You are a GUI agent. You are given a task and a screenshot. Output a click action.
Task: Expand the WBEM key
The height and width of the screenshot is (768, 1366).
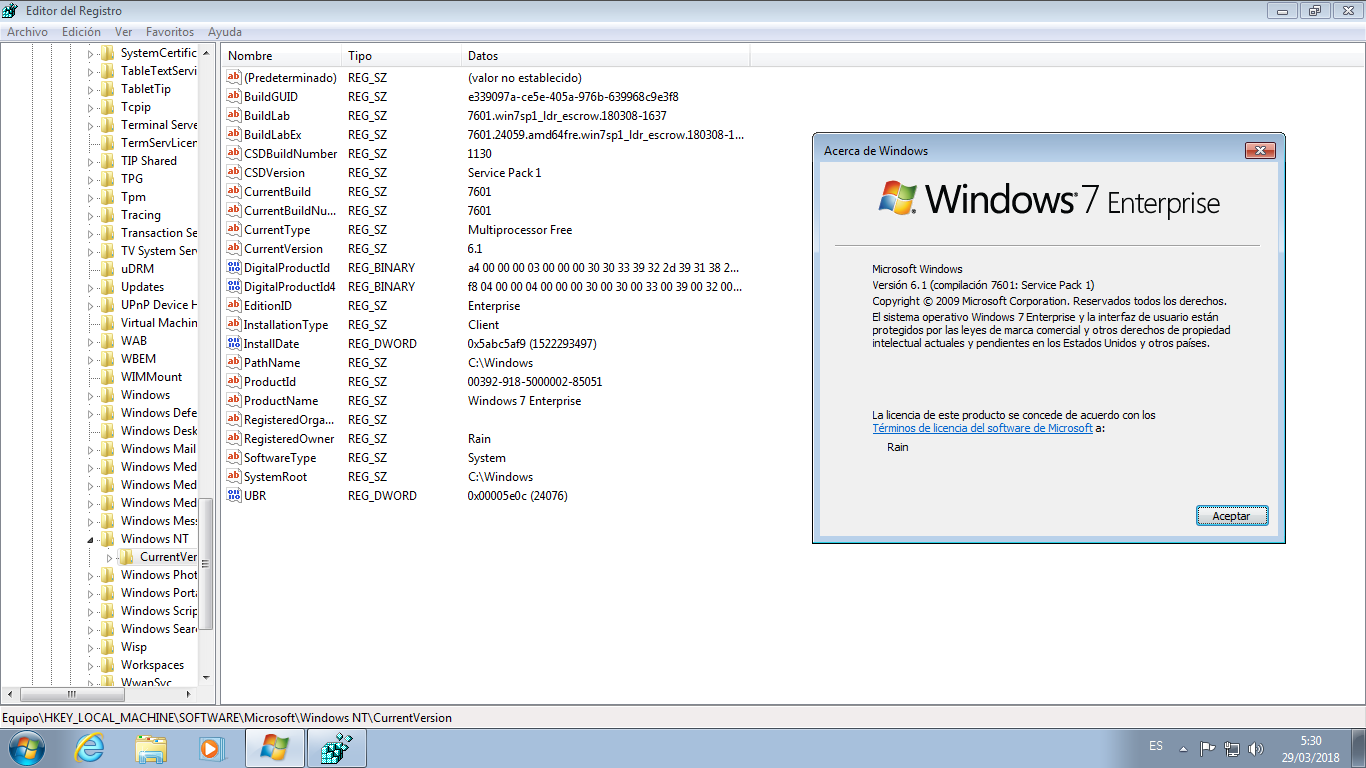coord(90,359)
